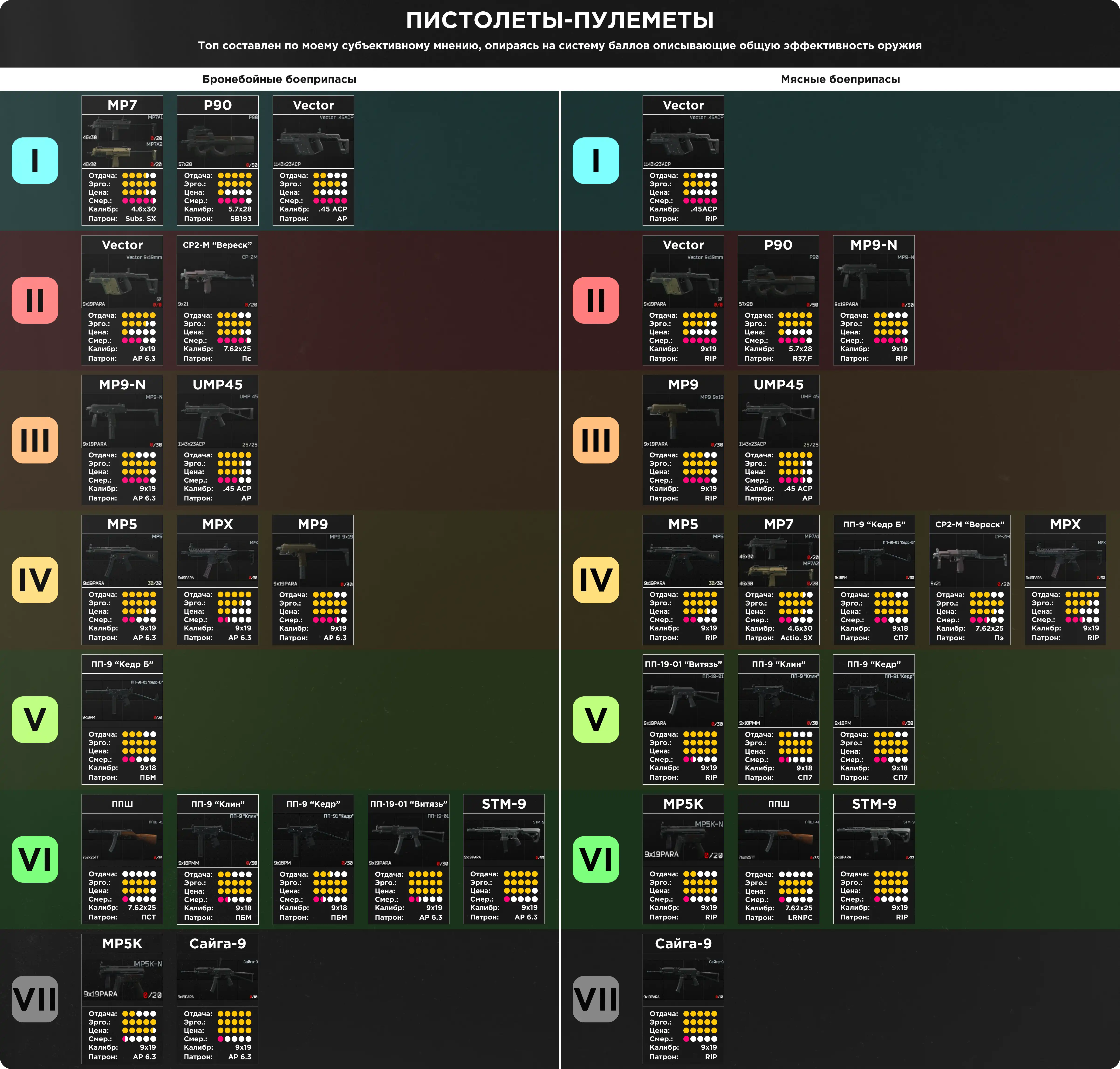Screen dimensions: 1120x1069
Task: Open the Vector 9x19mm image in Бронебойные tier II
Action: (122, 281)
